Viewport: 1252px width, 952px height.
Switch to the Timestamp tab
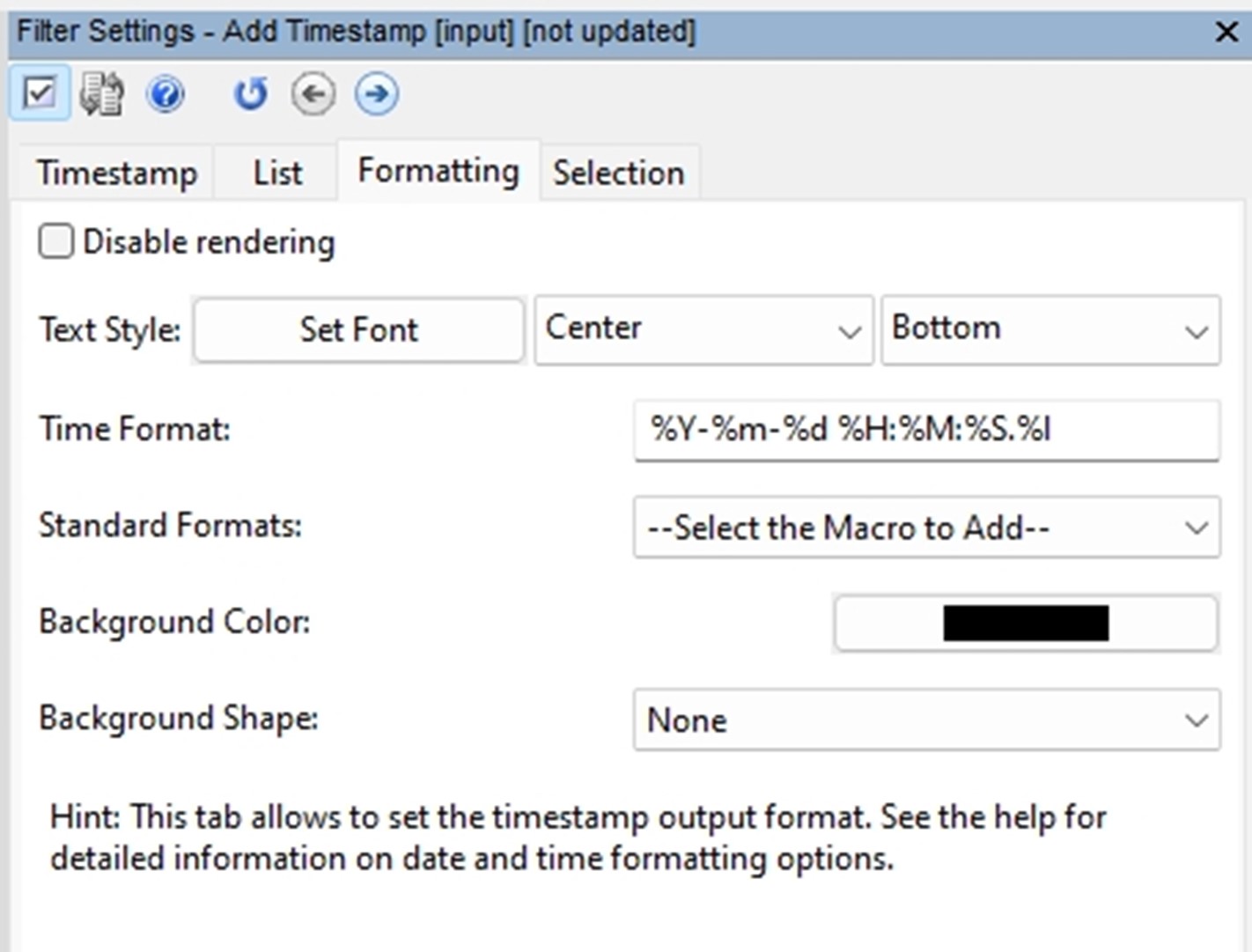[115, 172]
